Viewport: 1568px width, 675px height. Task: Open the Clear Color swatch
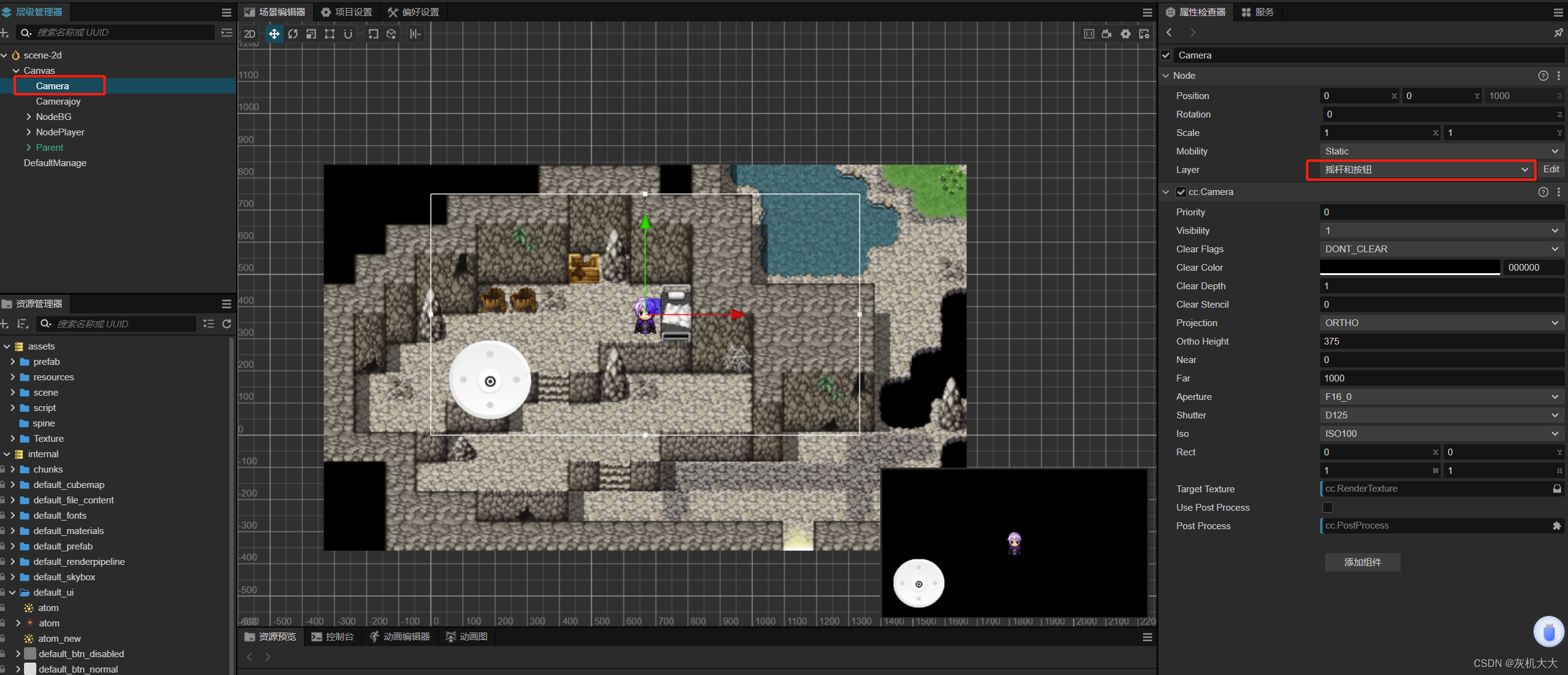point(1410,267)
